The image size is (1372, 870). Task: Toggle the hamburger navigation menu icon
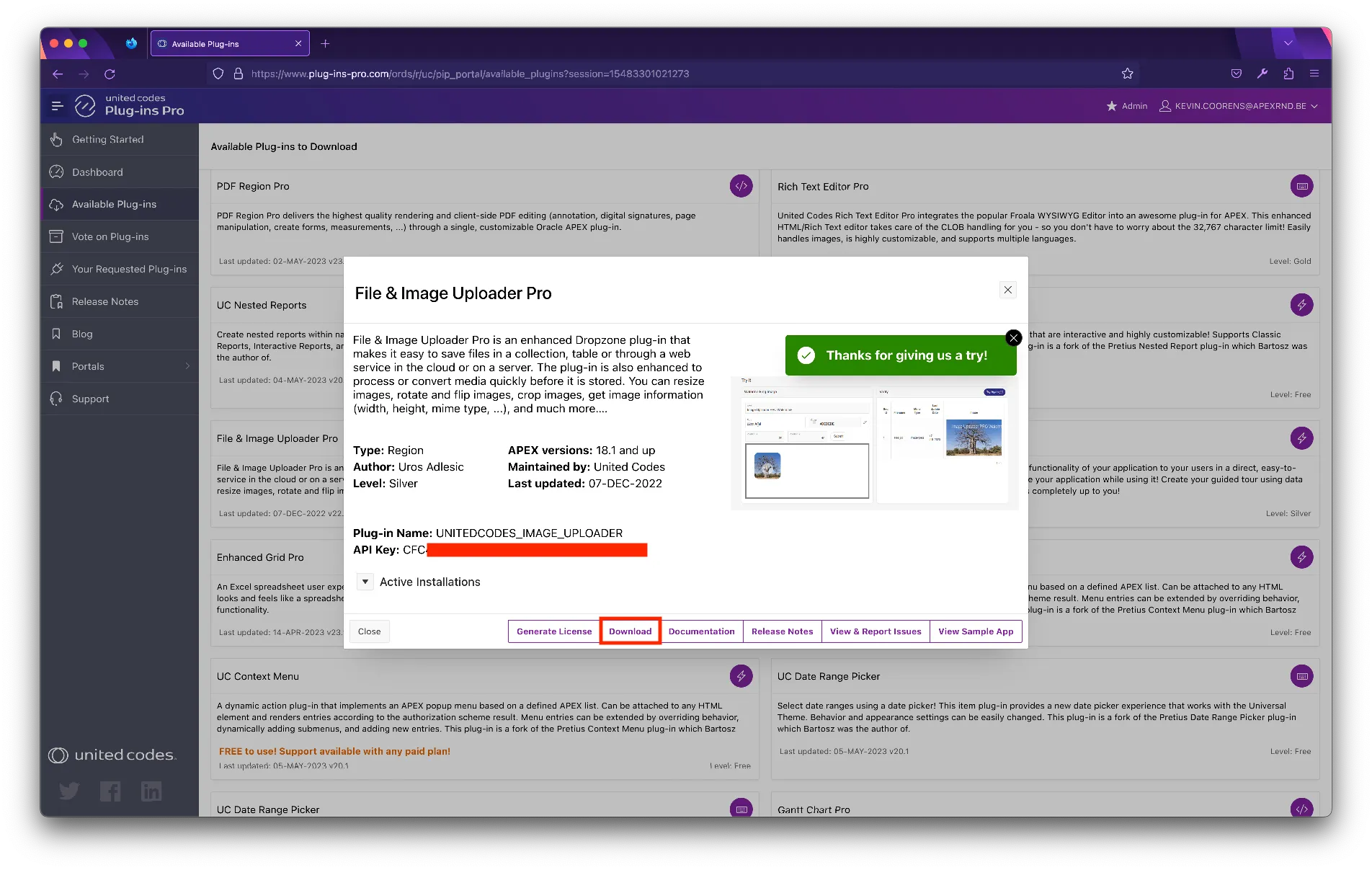[x=58, y=106]
